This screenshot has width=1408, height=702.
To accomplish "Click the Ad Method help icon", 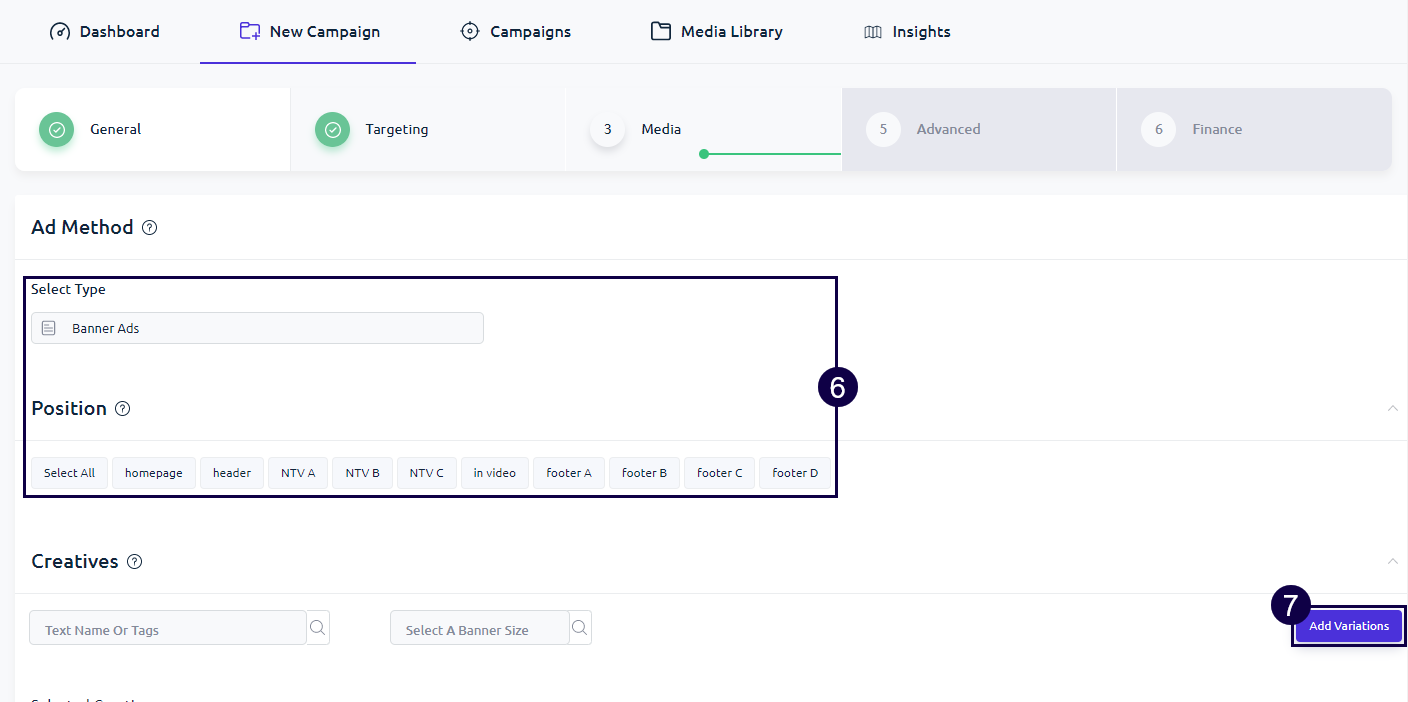I will pyautogui.click(x=149, y=228).
